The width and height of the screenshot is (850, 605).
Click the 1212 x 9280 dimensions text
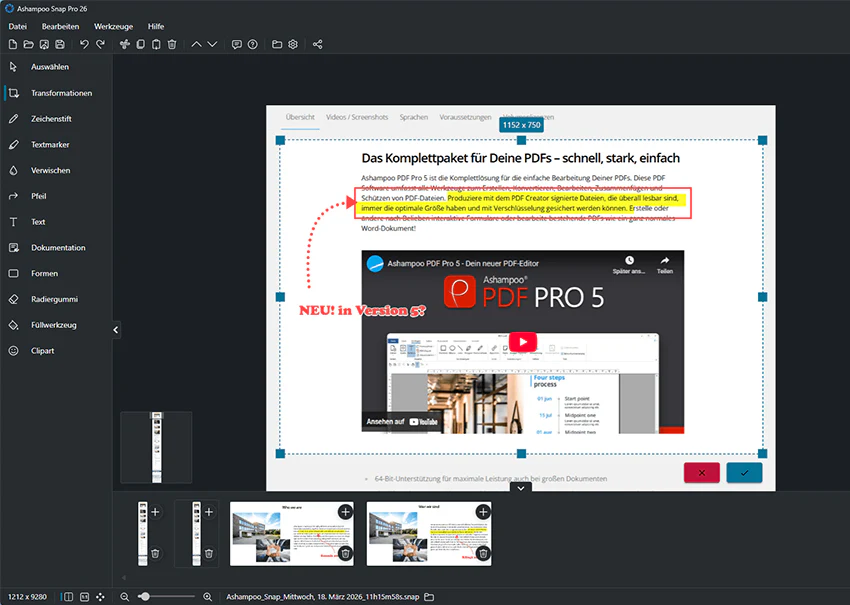[27, 596]
